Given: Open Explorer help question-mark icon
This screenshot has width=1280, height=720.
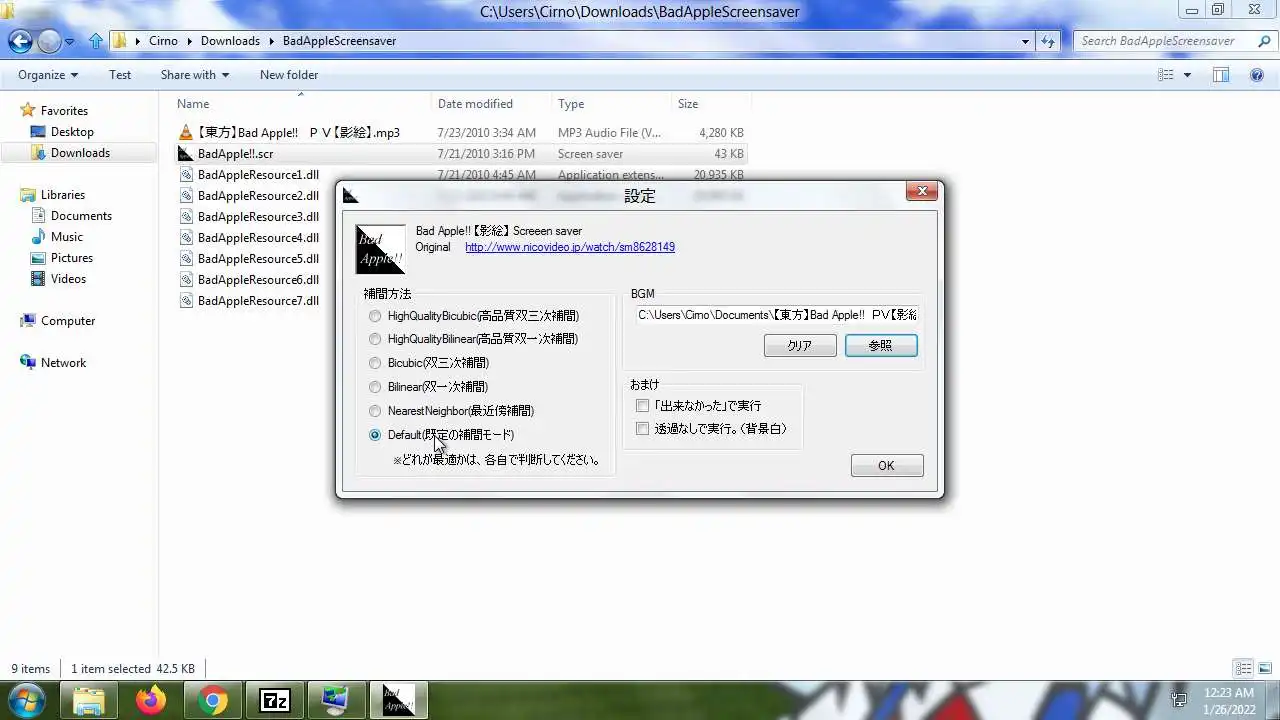Looking at the screenshot, I should [1257, 75].
